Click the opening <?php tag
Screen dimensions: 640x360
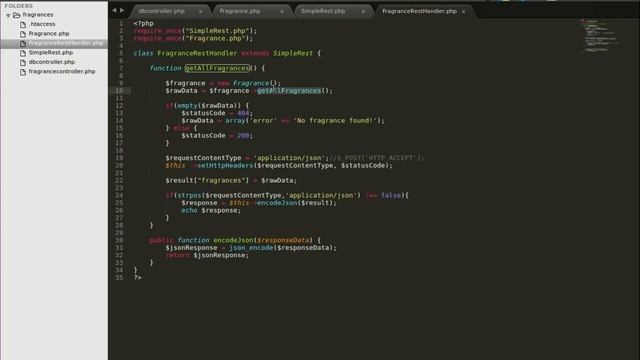point(143,23)
